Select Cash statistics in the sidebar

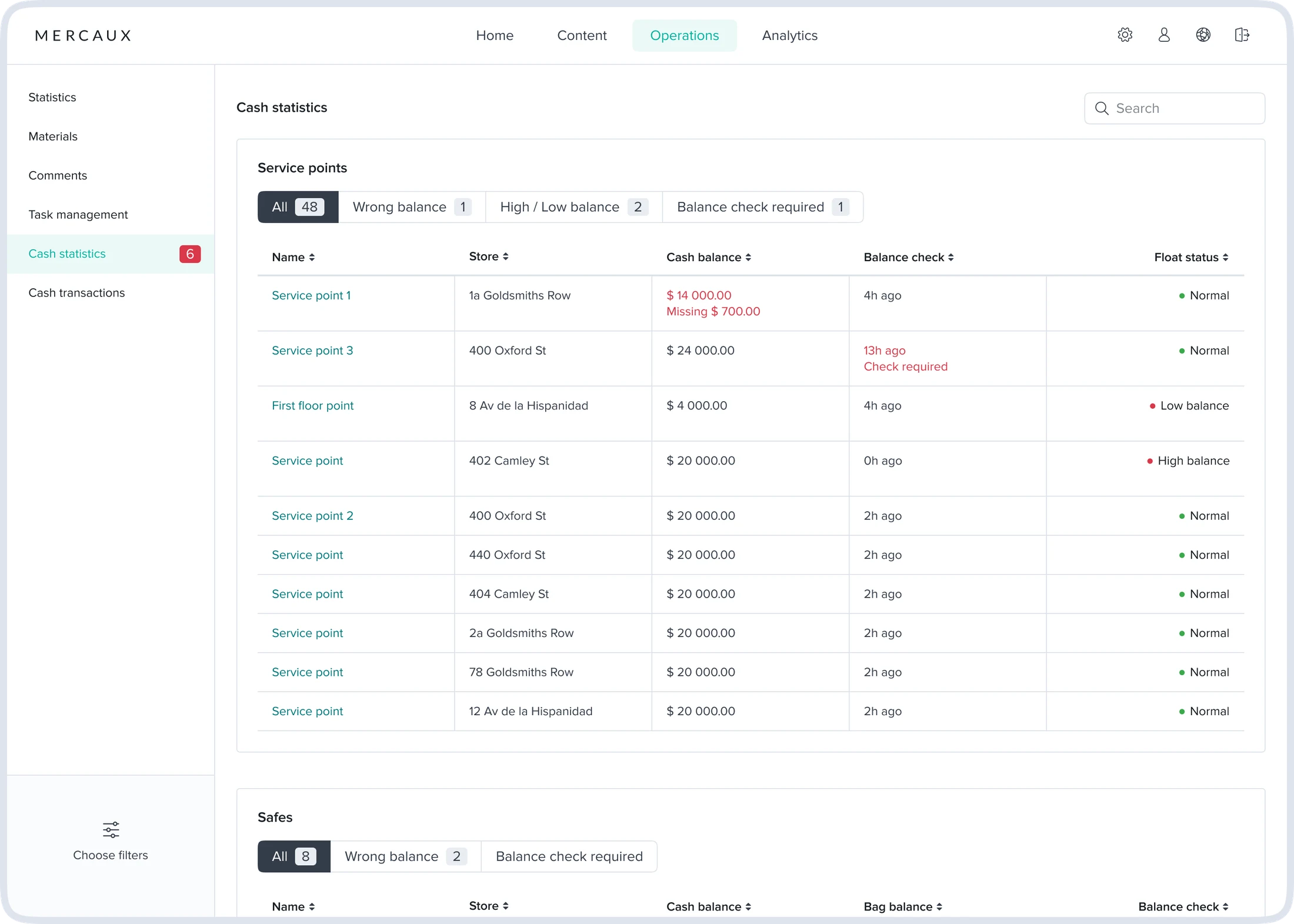[110, 254]
